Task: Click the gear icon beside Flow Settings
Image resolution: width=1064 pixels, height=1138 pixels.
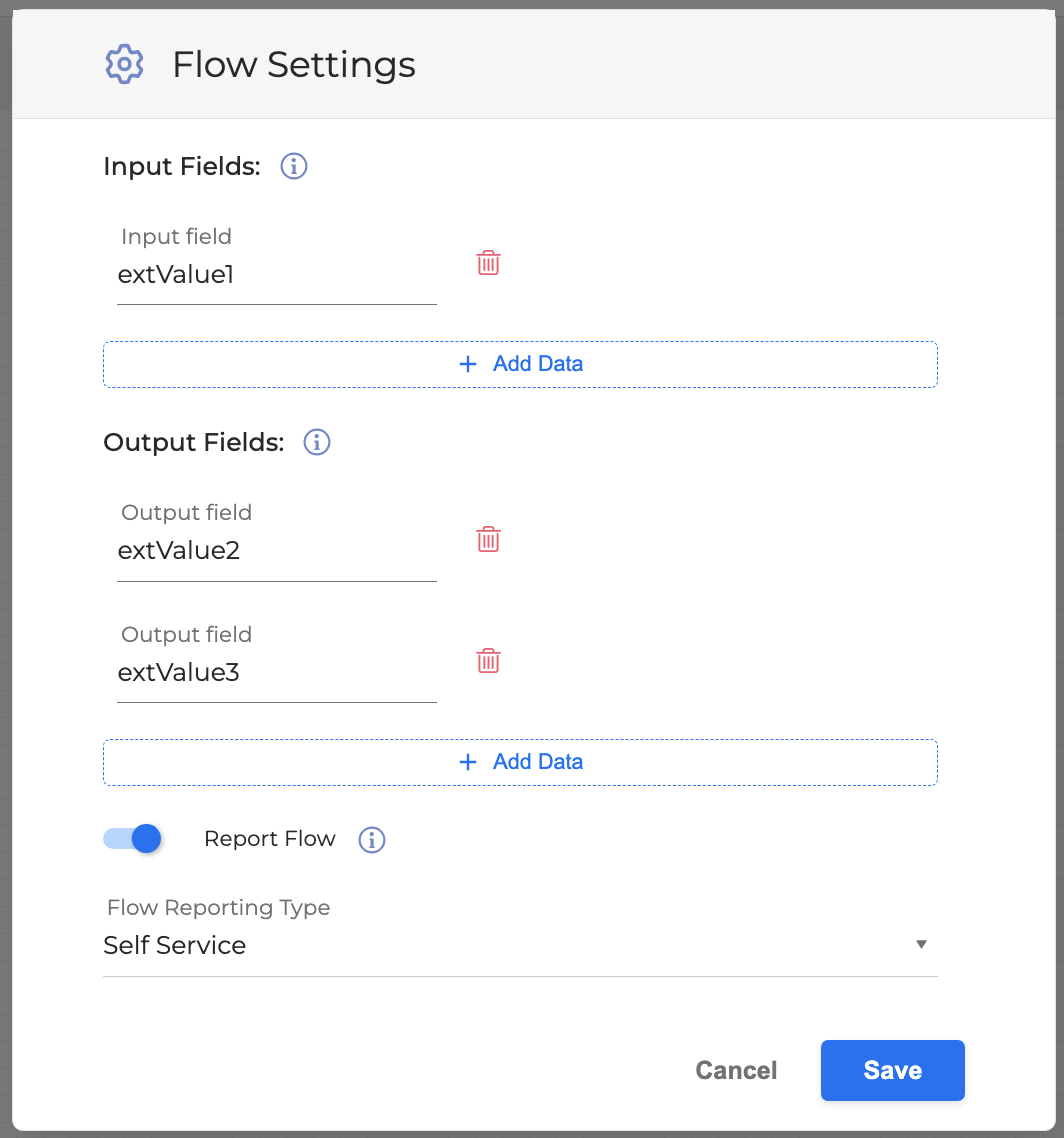Action: point(125,65)
